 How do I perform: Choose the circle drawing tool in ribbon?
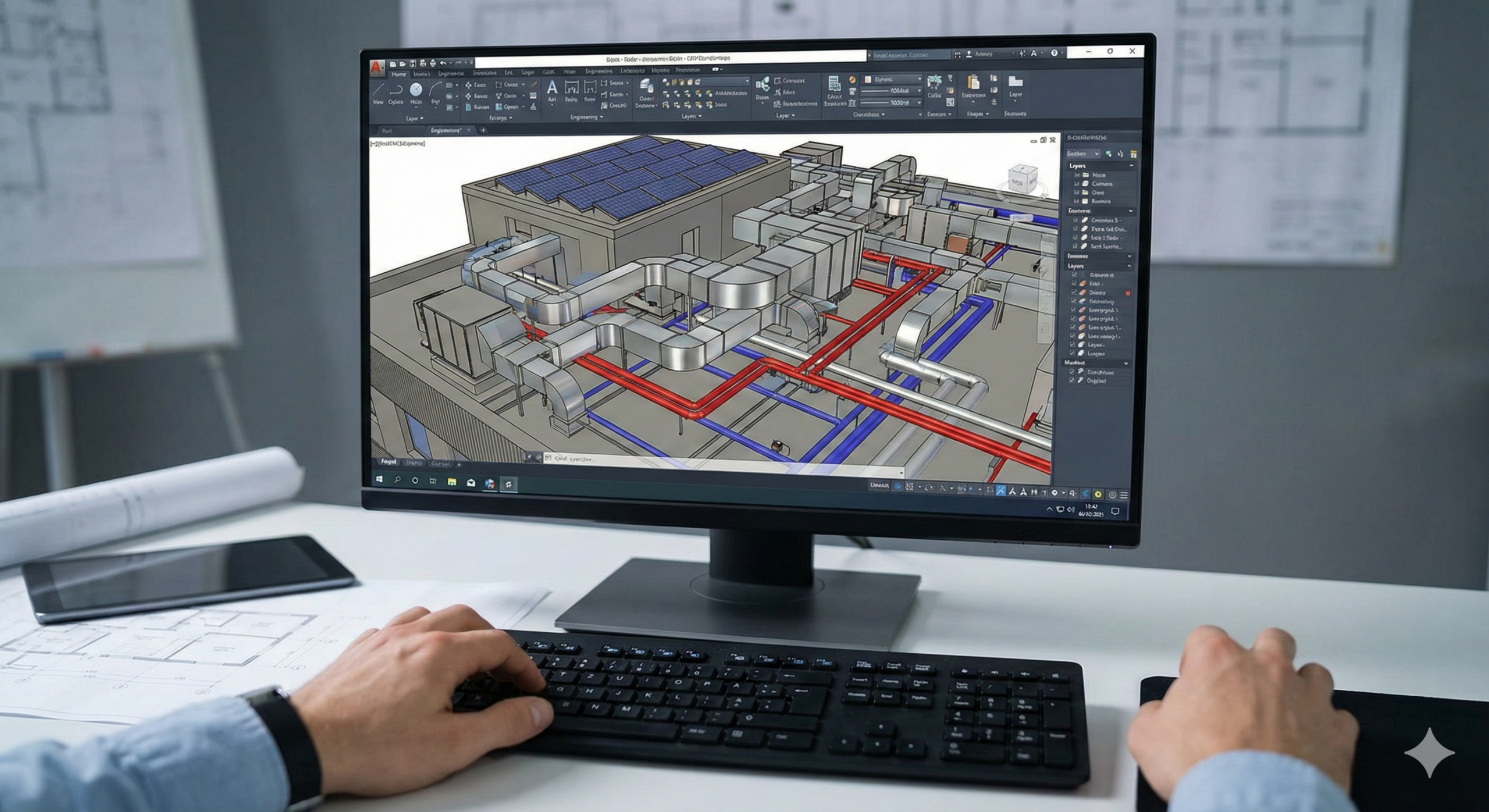pyautogui.click(x=416, y=90)
